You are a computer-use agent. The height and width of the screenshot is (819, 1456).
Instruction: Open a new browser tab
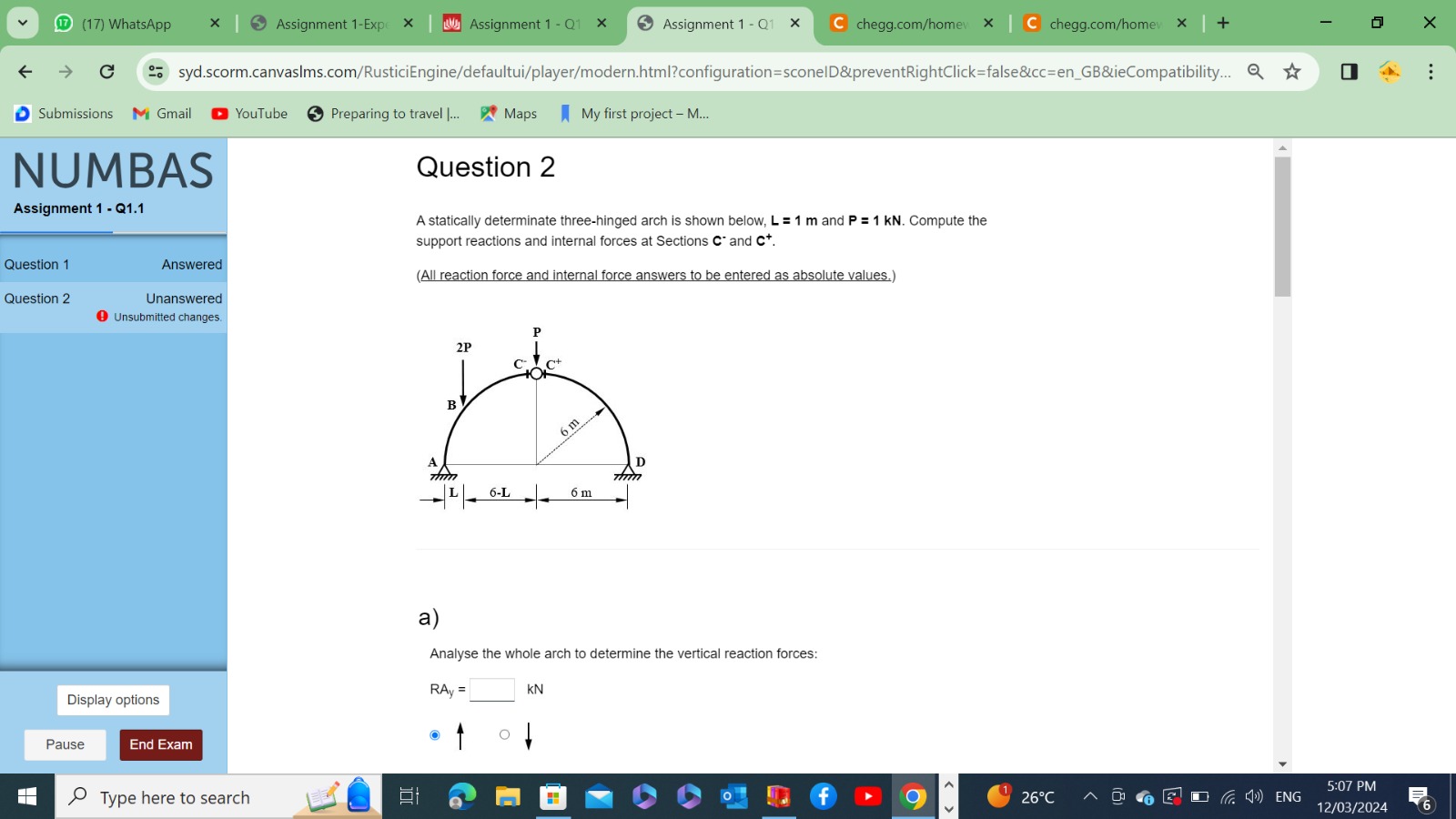pyautogui.click(x=1223, y=24)
